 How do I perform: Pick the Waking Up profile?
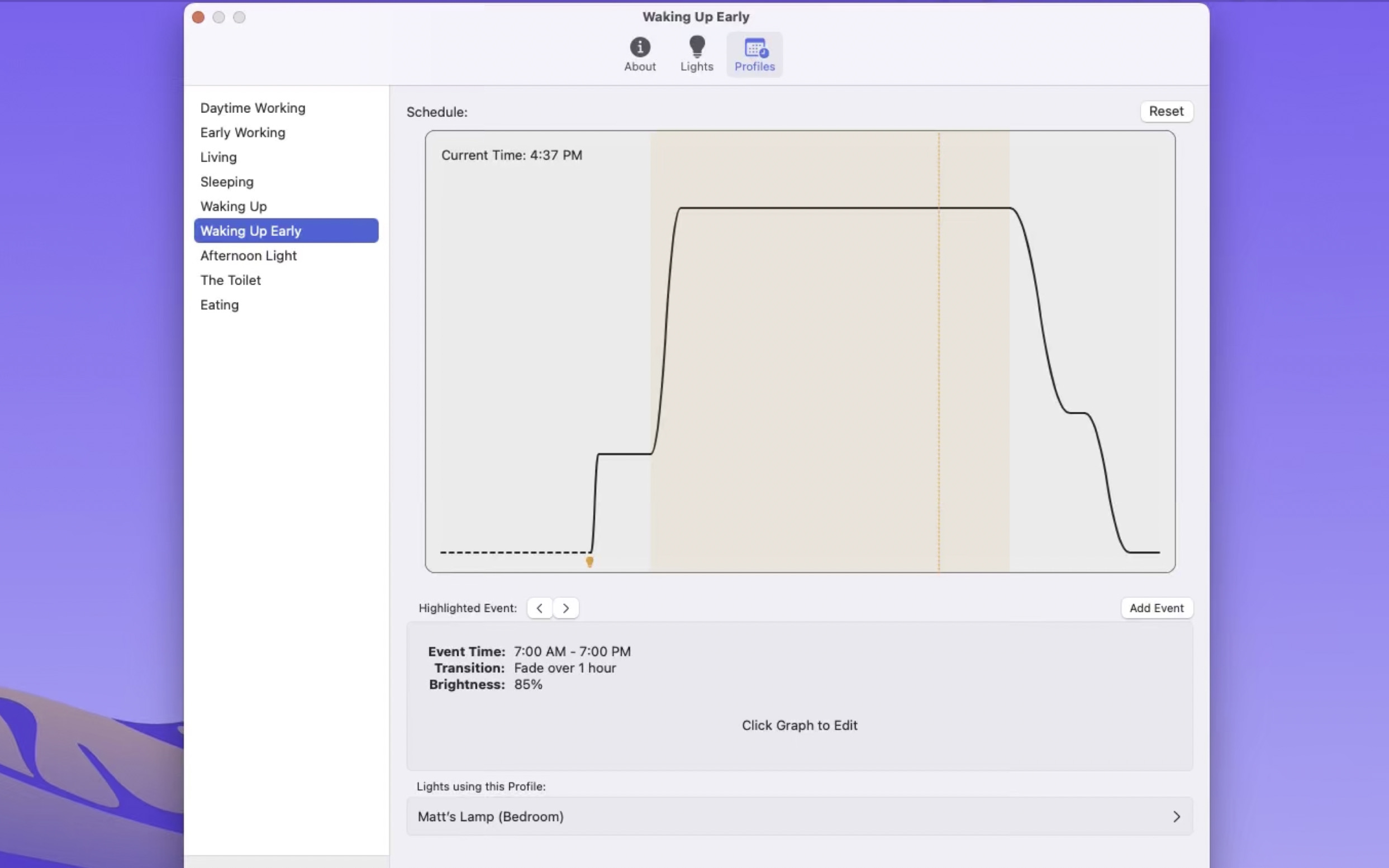click(233, 207)
